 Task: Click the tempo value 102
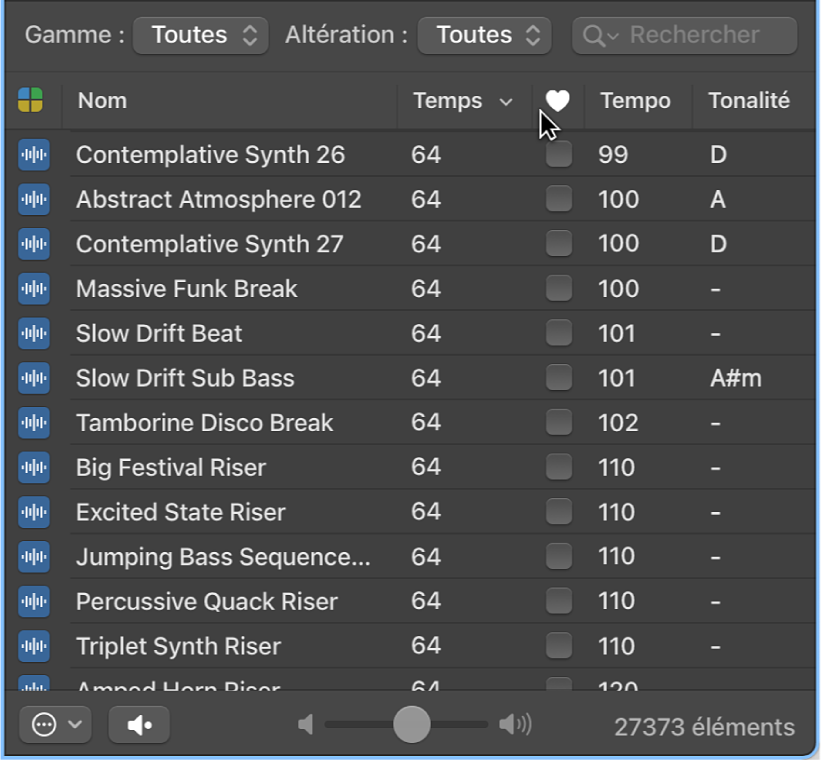(619, 423)
